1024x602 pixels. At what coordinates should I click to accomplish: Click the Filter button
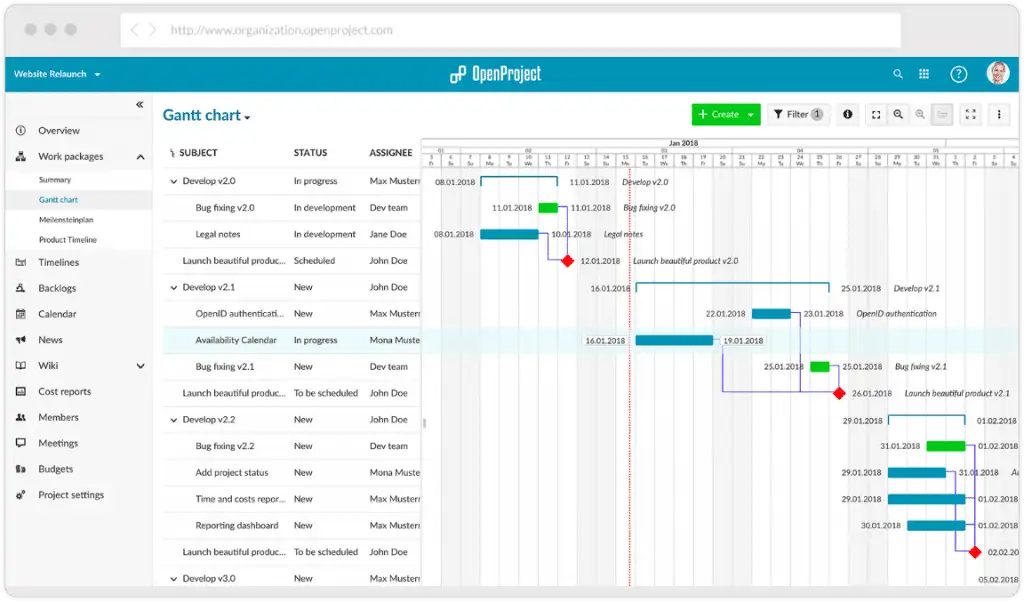(799, 114)
